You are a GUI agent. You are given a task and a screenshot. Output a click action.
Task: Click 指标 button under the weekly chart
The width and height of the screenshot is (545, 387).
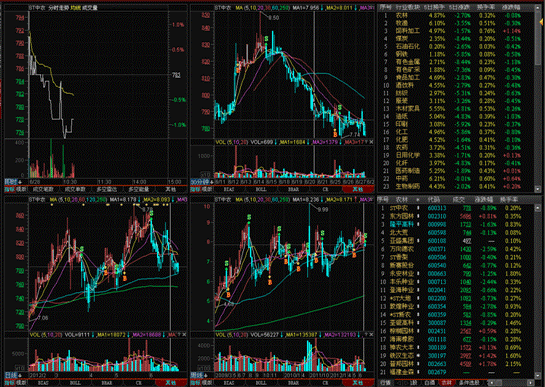tap(196, 383)
